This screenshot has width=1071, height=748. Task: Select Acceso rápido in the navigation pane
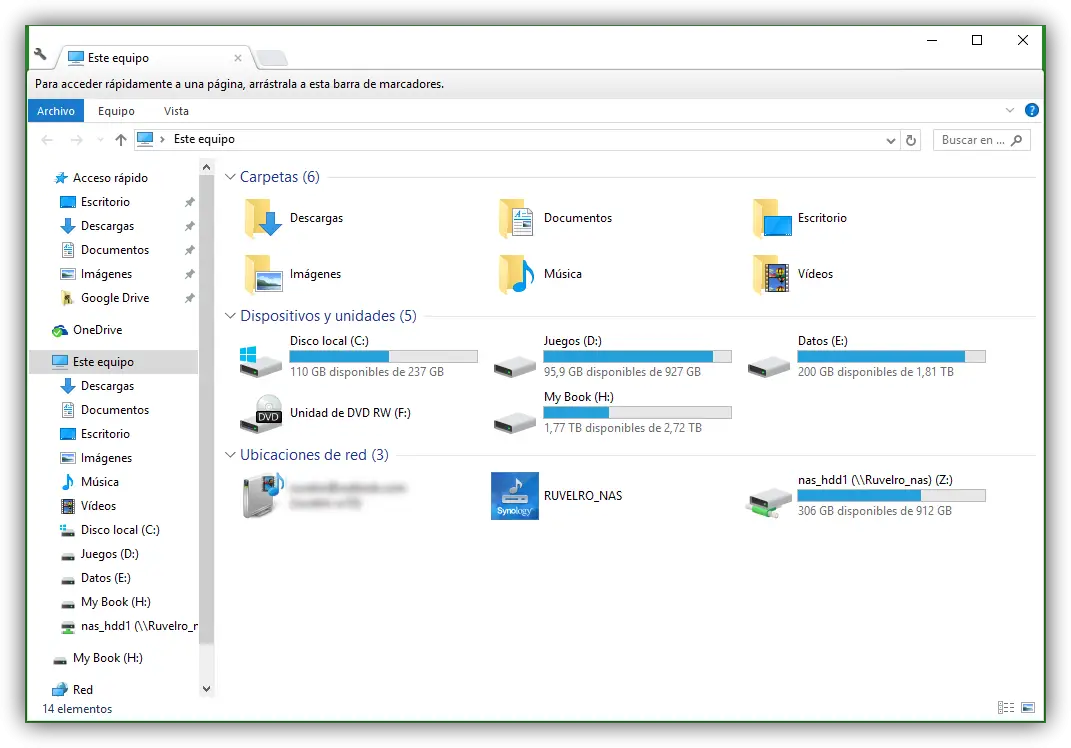(110, 178)
